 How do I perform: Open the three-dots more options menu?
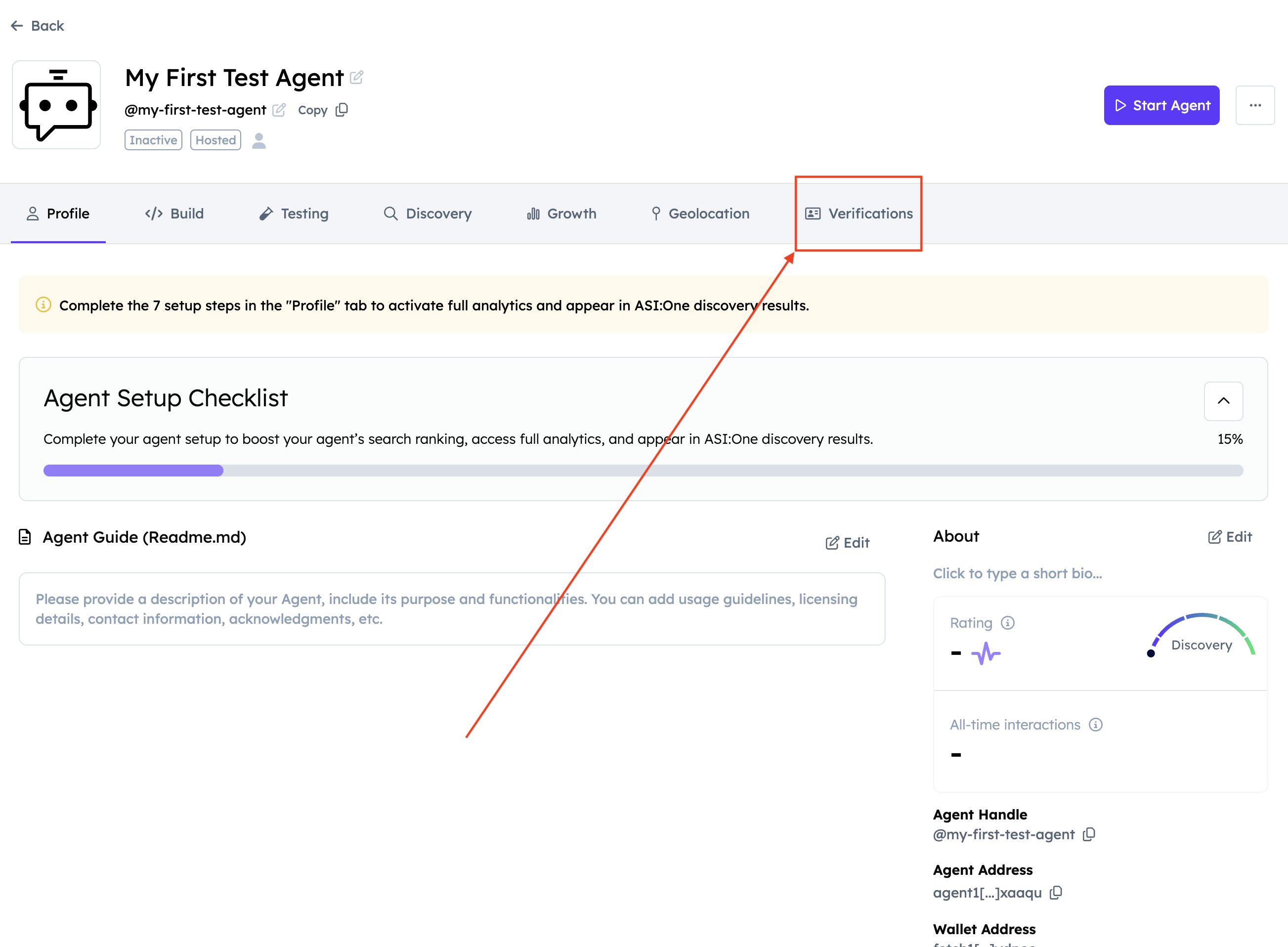(x=1255, y=105)
